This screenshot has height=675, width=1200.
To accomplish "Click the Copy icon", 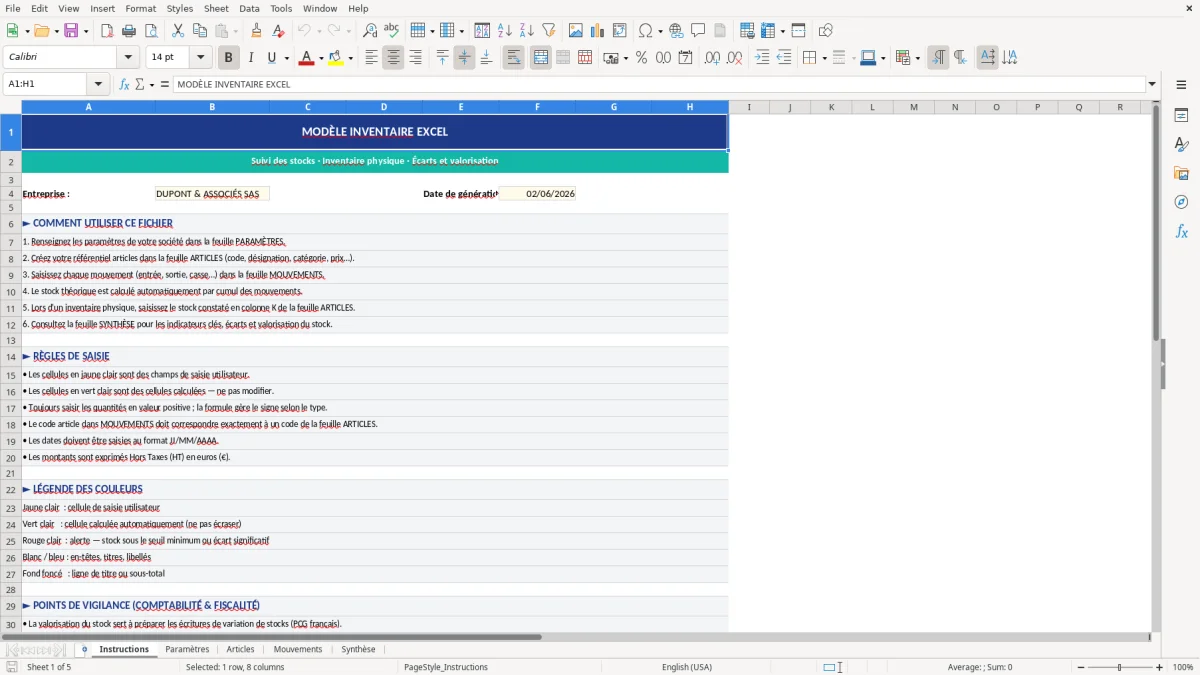I will [200, 31].
